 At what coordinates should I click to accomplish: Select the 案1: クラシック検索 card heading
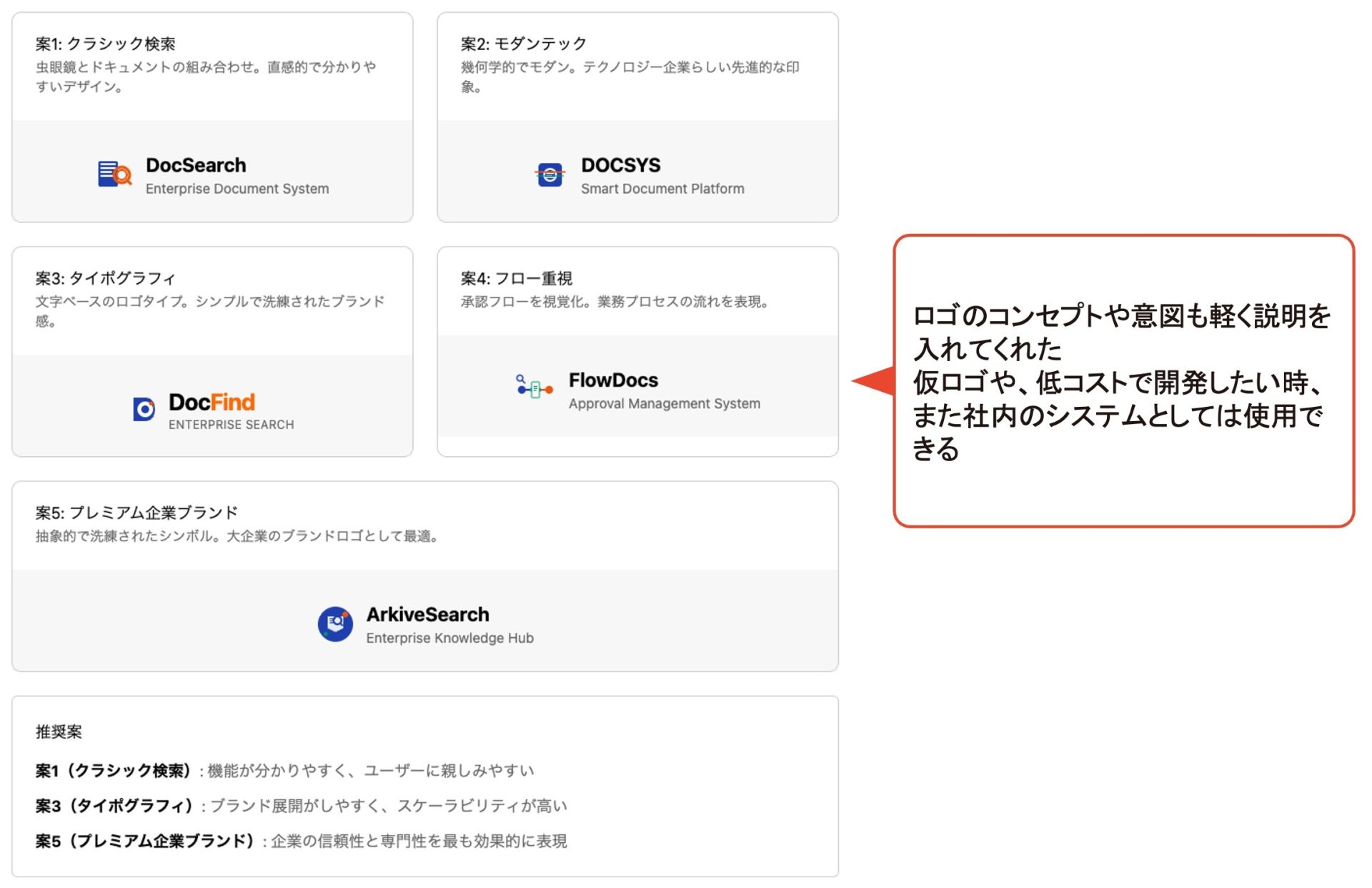106,44
